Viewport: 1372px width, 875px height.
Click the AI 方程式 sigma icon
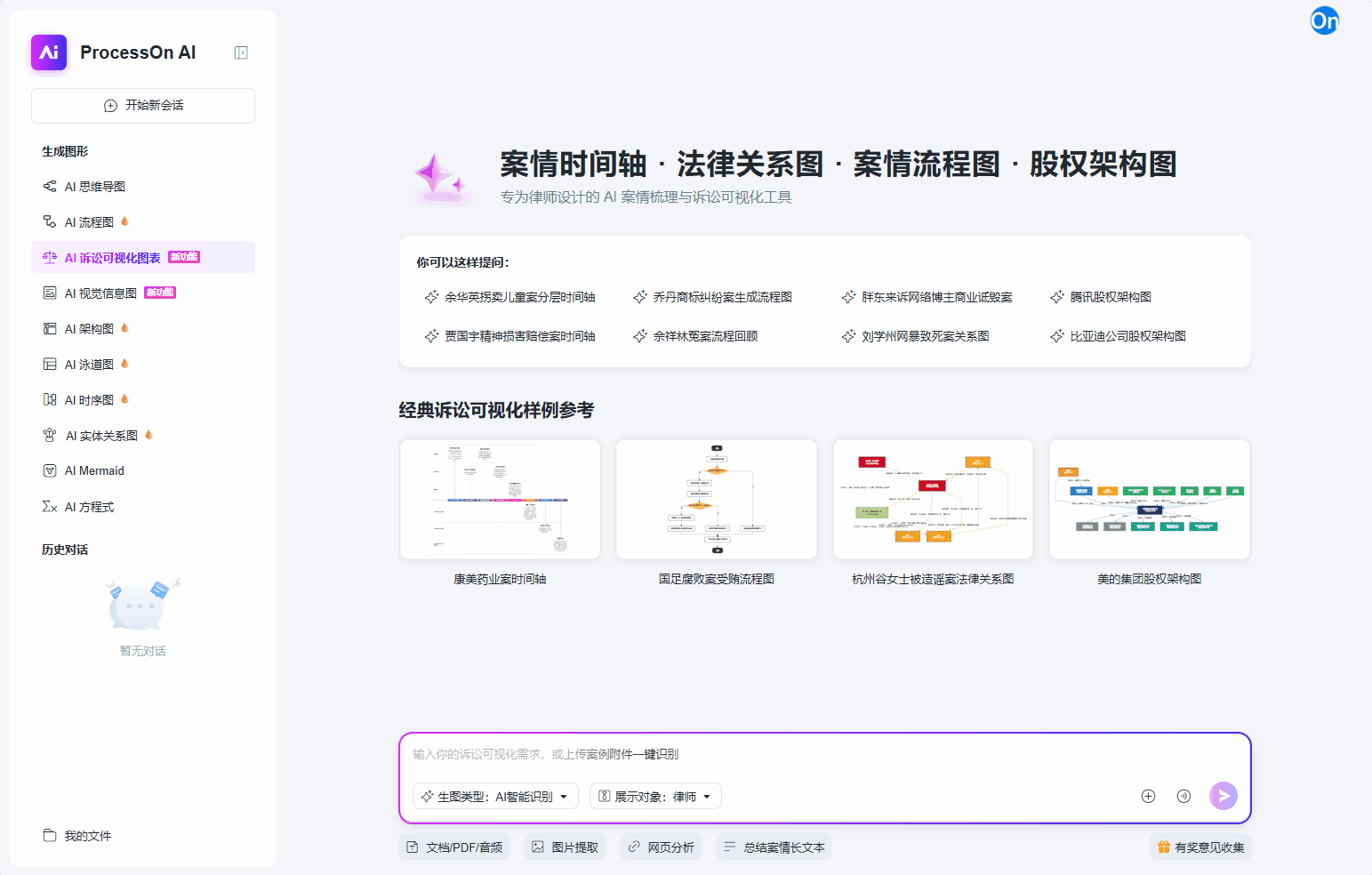pos(50,507)
